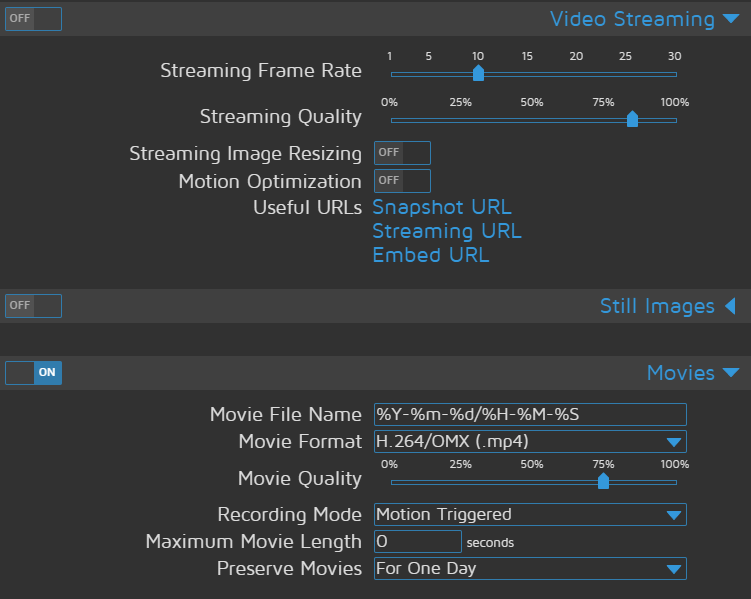The width and height of the screenshot is (751, 599).
Task: Click the Movie Quality slider handle
Action: click(x=603, y=481)
